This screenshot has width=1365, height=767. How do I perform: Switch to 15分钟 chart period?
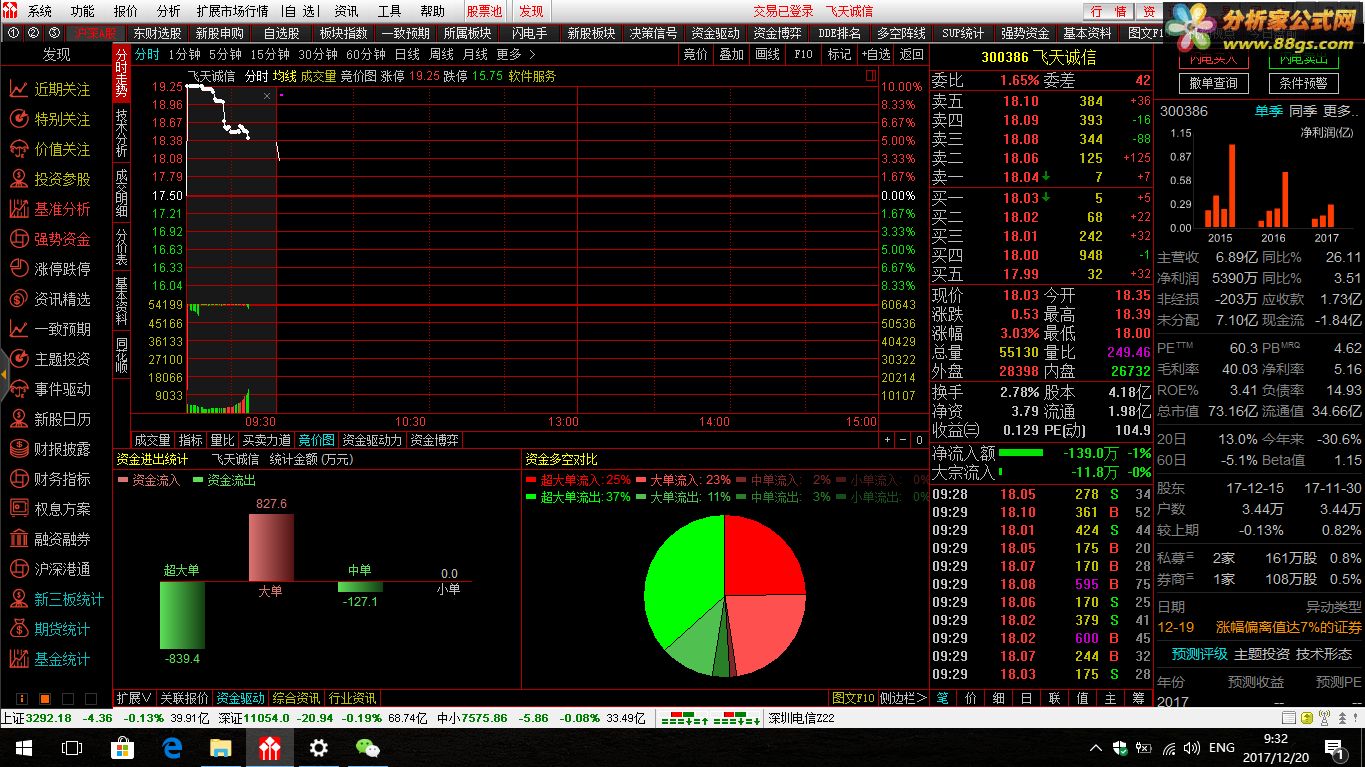[270, 54]
